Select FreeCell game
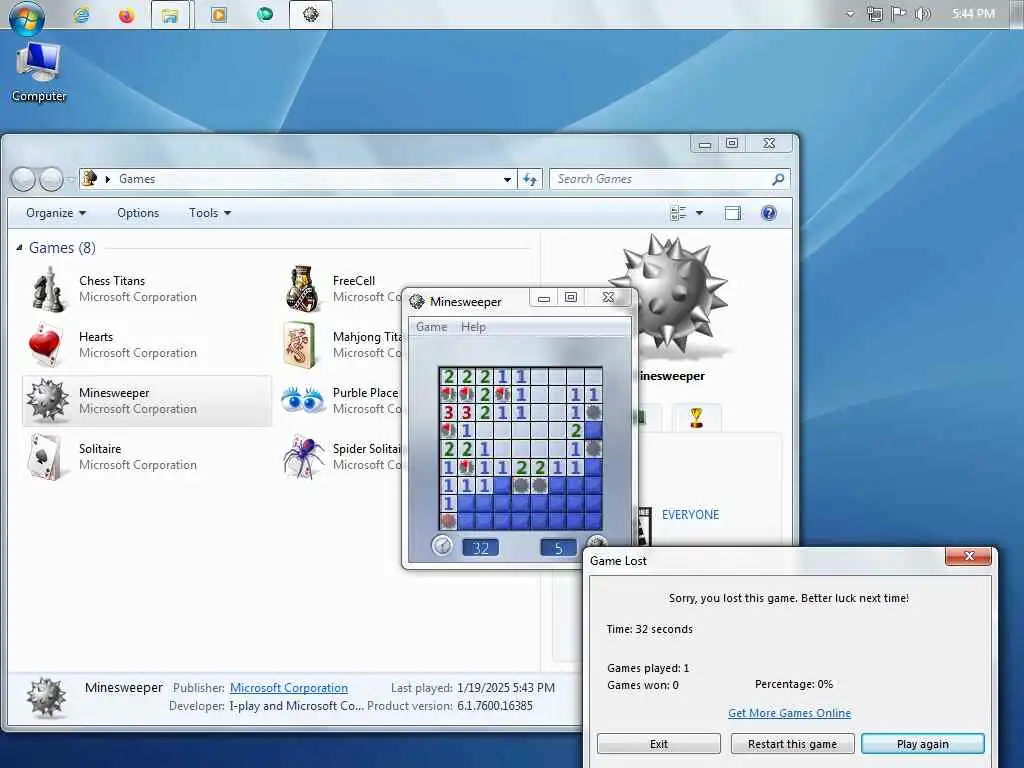 coord(342,289)
